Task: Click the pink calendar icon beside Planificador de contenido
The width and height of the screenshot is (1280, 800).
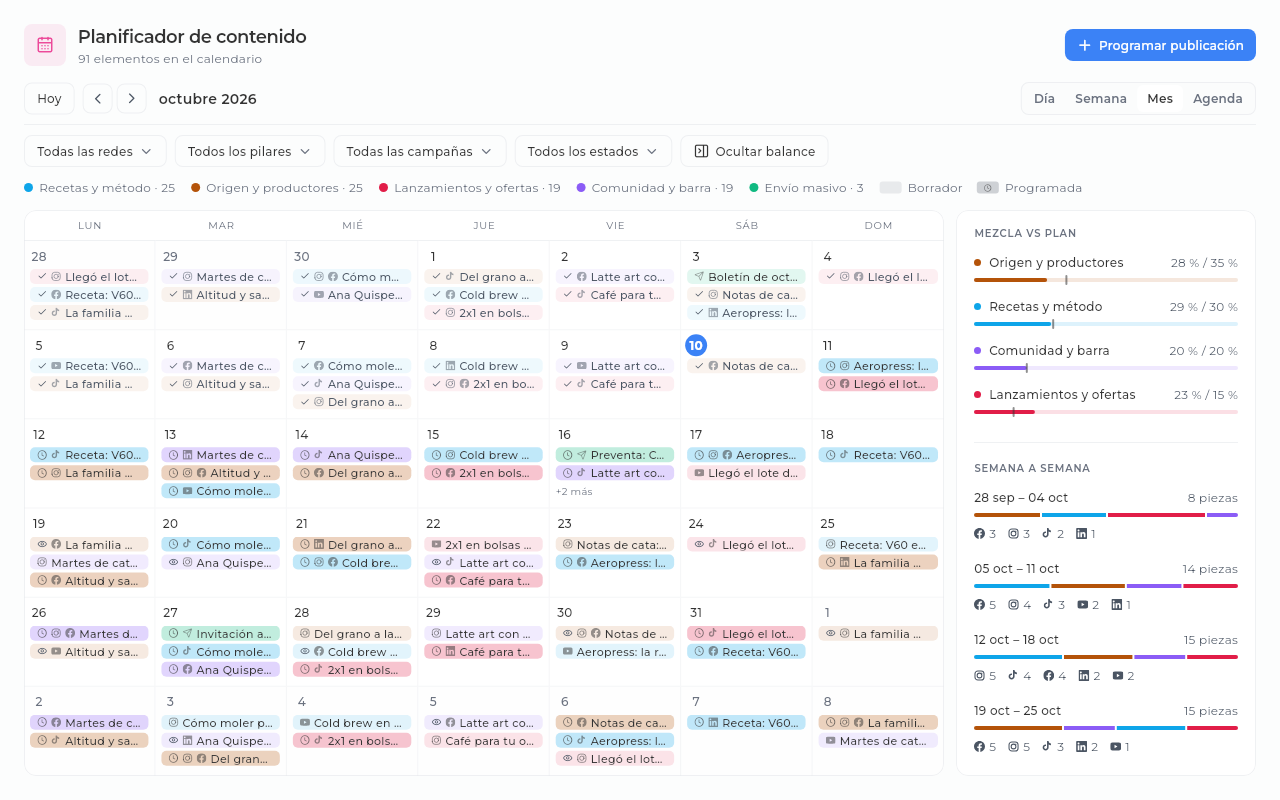Action: [x=45, y=45]
